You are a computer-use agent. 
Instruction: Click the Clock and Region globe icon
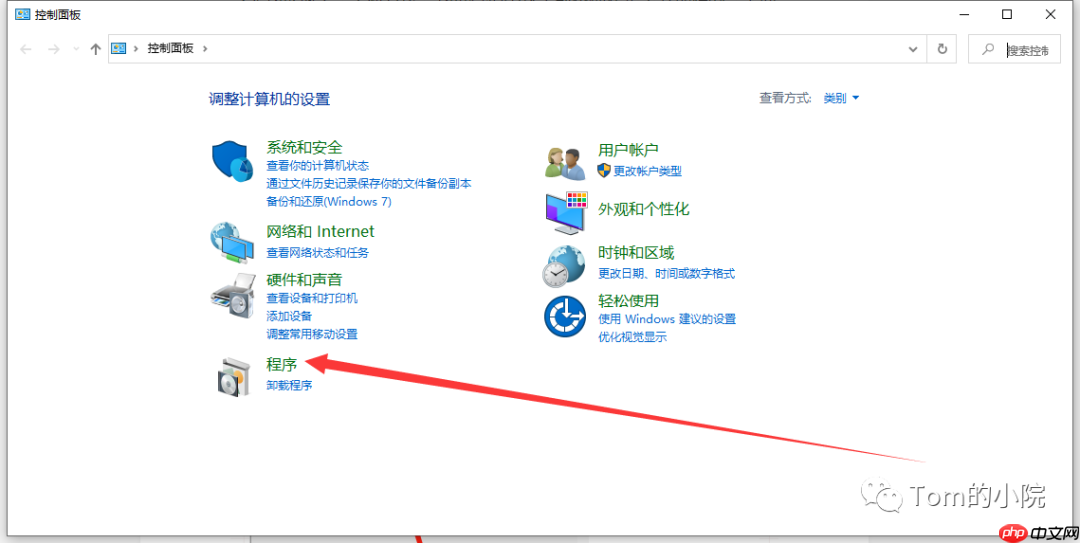[x=565, y=265]
